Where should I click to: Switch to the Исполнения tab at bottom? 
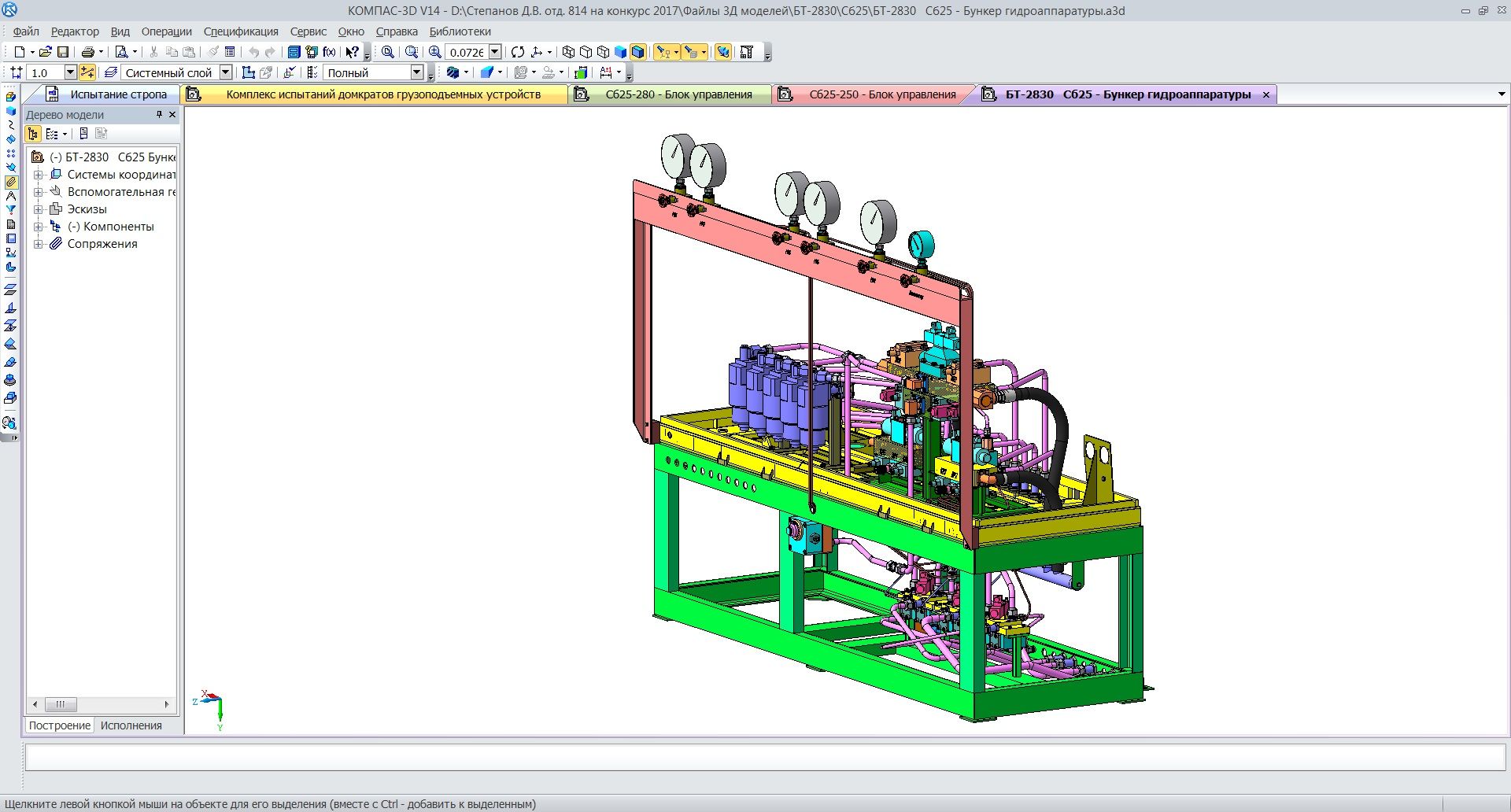pyautogui.click(x=131, y=725)
